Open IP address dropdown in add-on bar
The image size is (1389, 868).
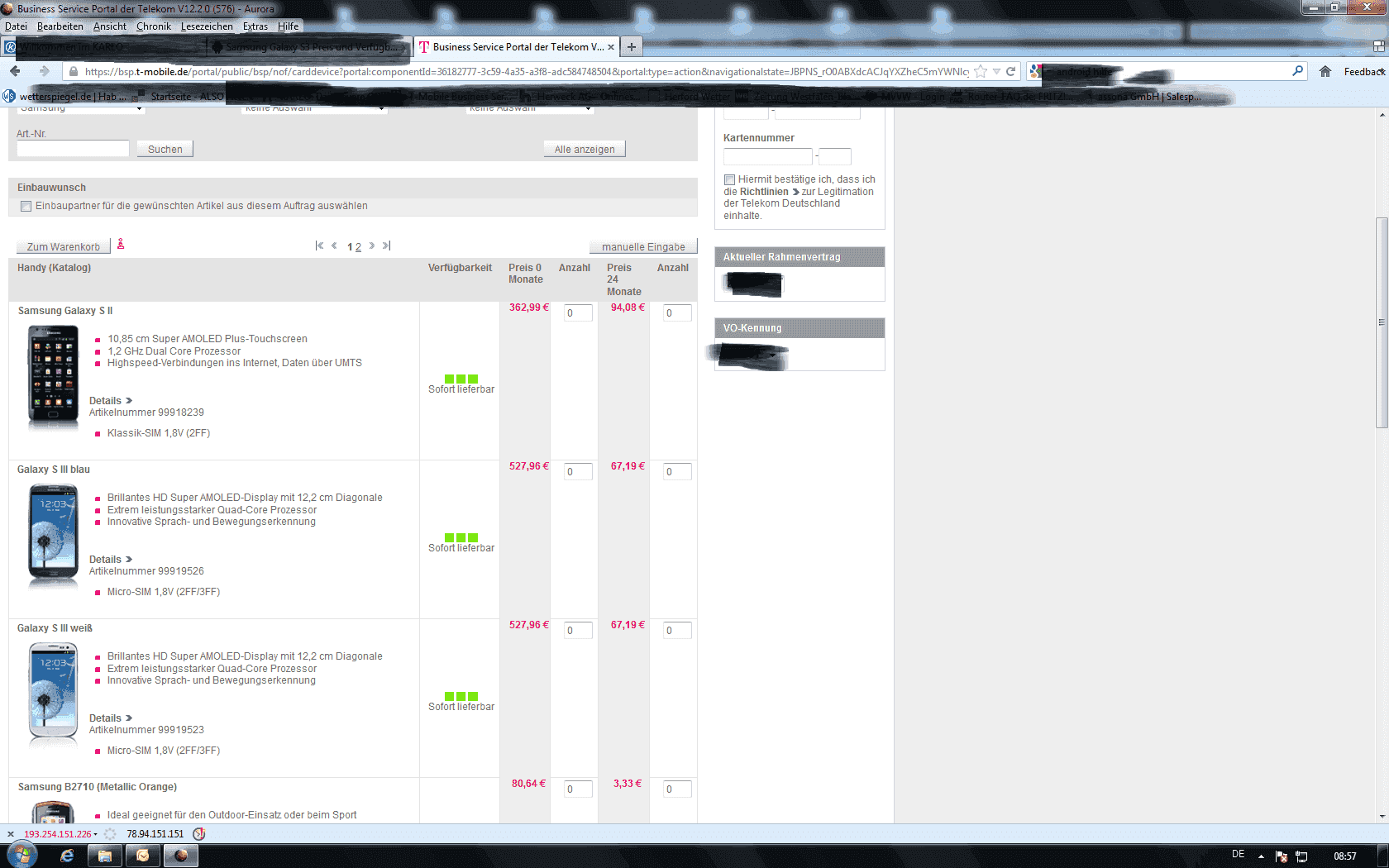pos(95,834)
